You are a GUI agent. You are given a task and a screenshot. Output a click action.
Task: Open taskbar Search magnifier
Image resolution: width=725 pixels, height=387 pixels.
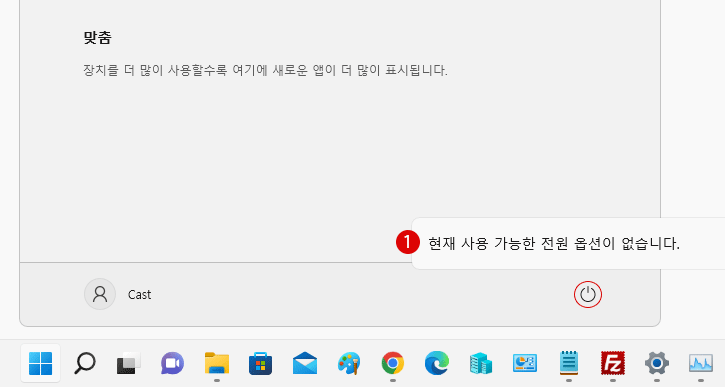coord(85,363)
